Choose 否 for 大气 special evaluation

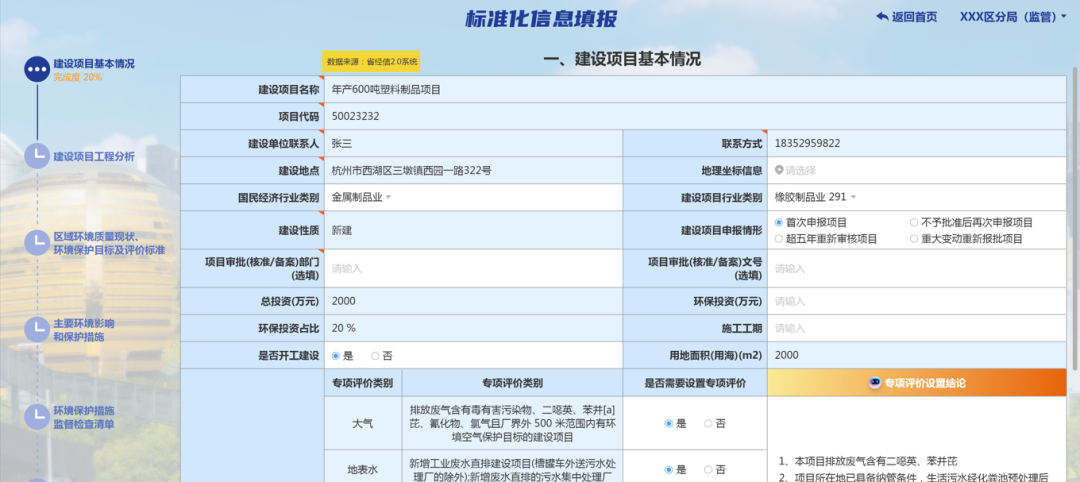pos(708,423)
